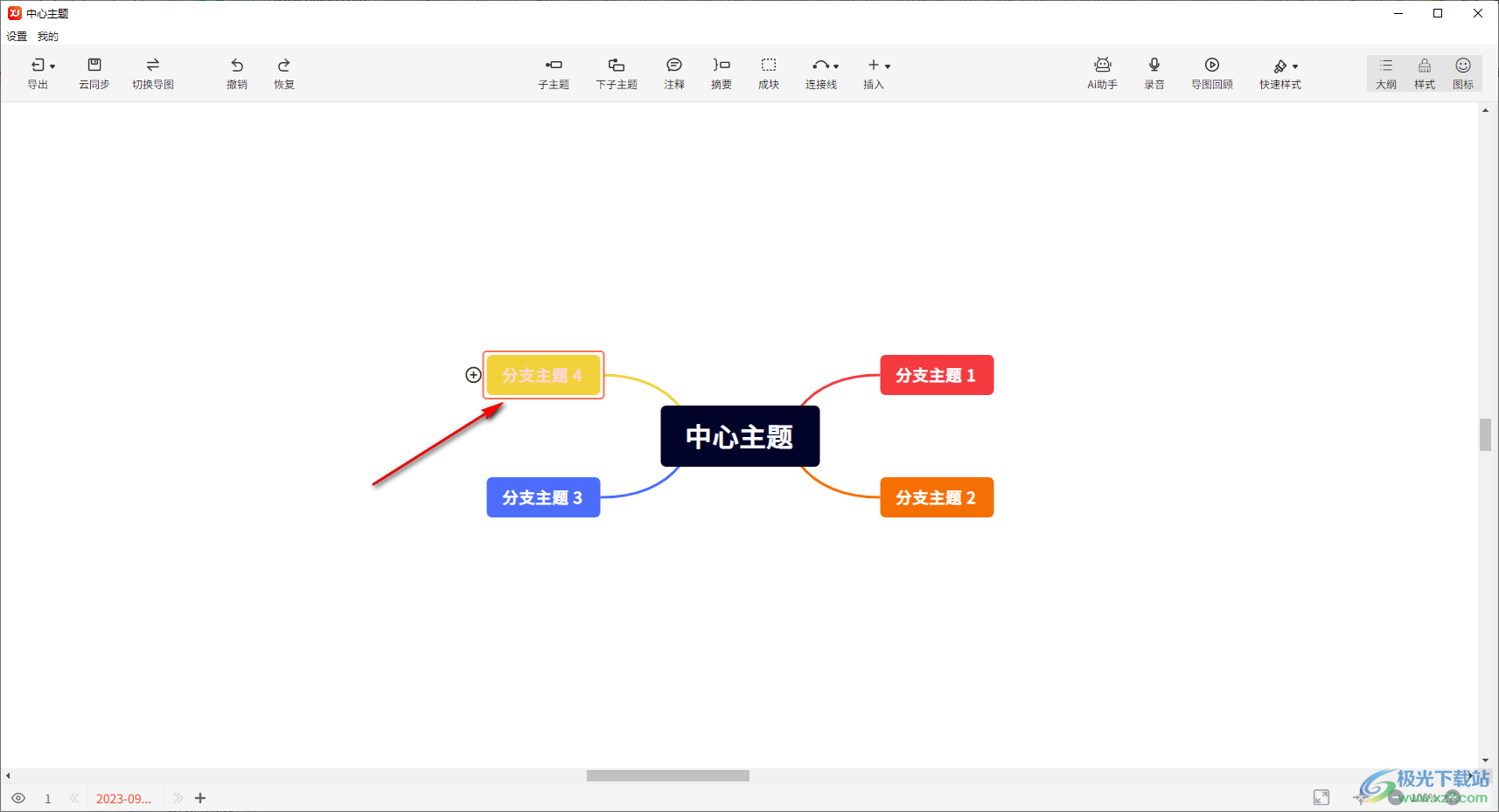Viewport: 1499px width, 812px height.
Task: Click the plus circle beside 分支主题 4
Action: pyautogui.click(x=473, y=375)
